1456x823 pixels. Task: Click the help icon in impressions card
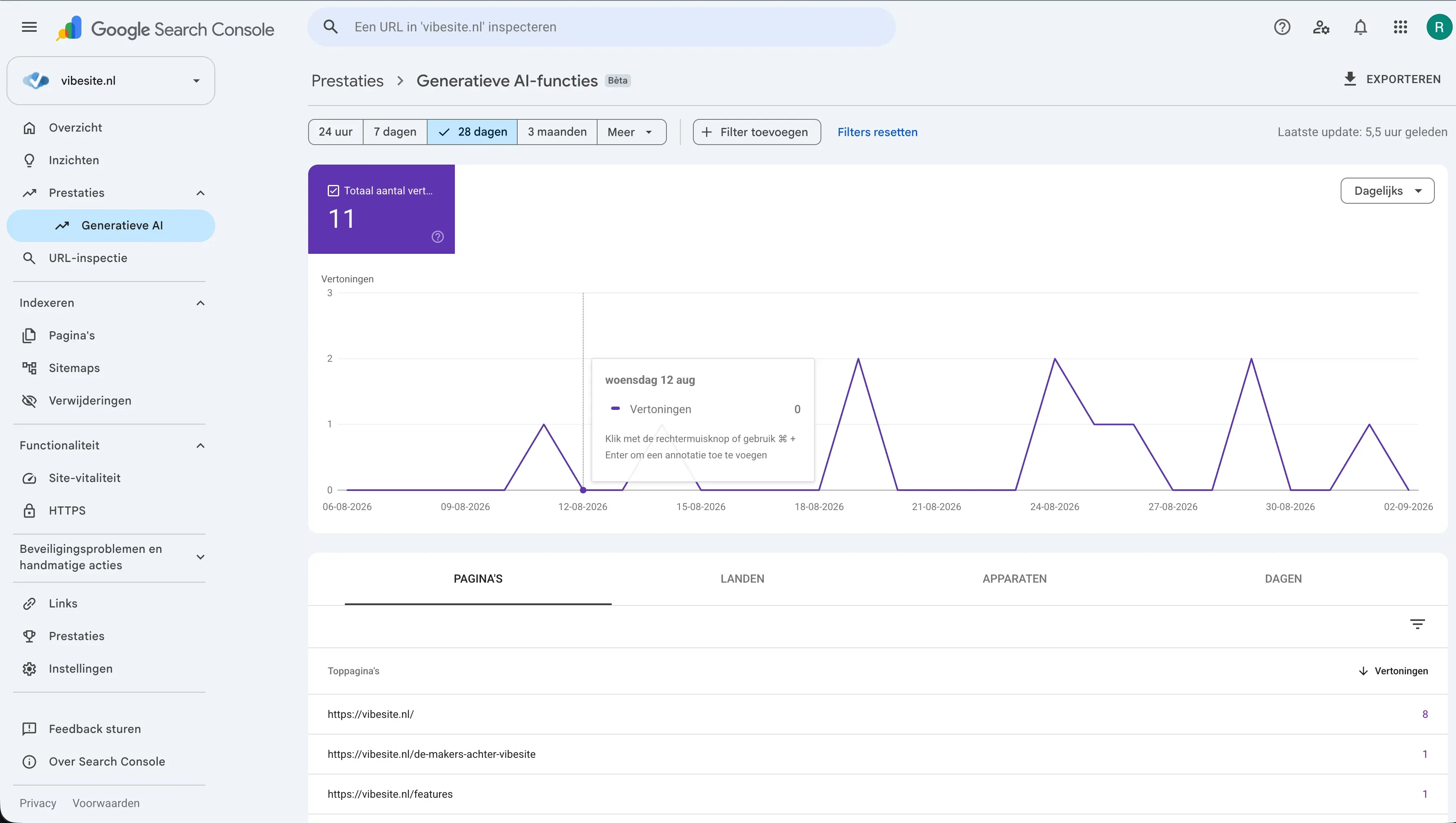[x=438, y=237]
